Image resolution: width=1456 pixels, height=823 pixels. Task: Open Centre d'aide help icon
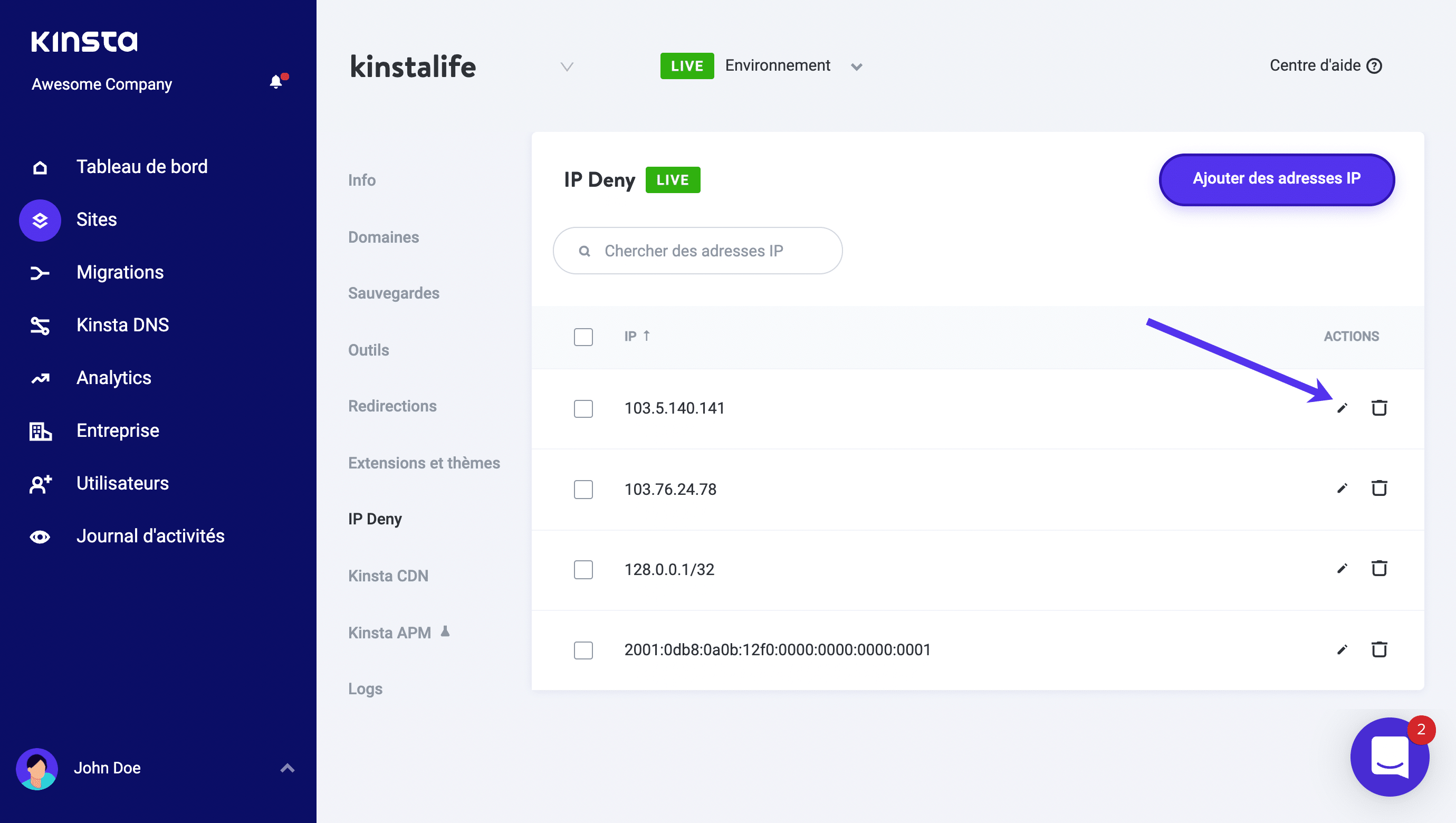pyautogui.click(x=1374, y=66)
